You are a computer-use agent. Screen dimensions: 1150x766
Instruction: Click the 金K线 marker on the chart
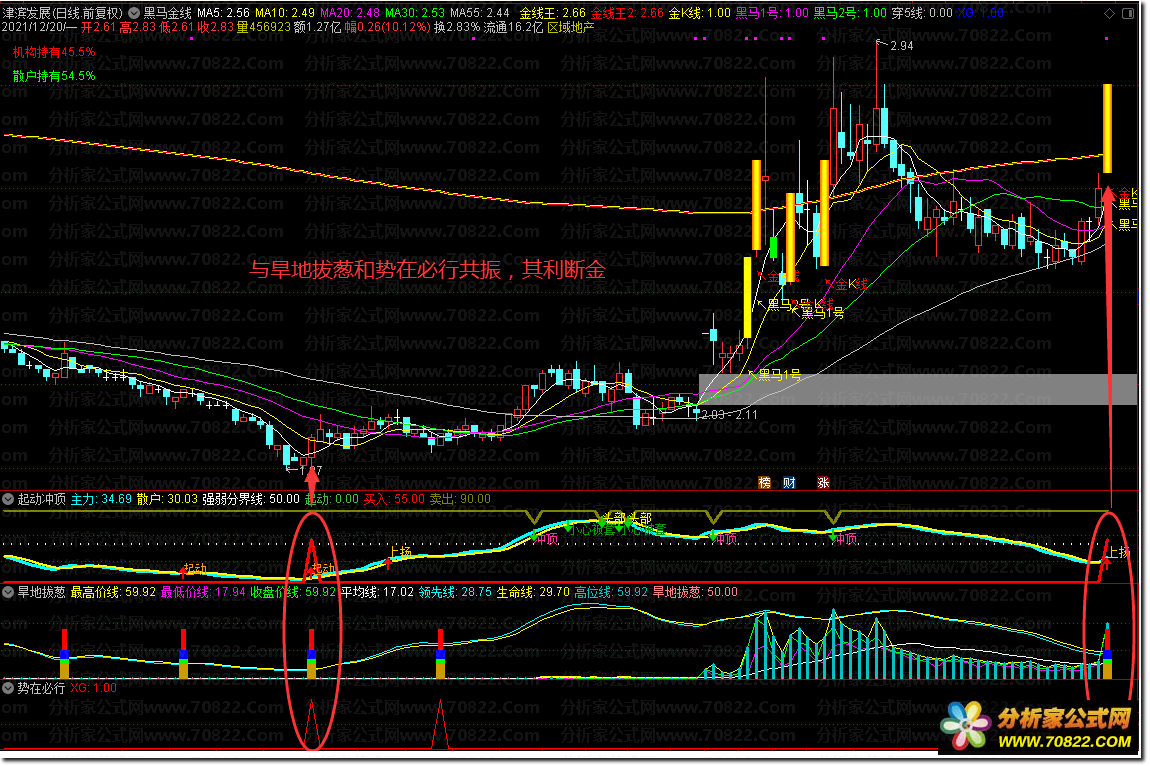[851, 284]
